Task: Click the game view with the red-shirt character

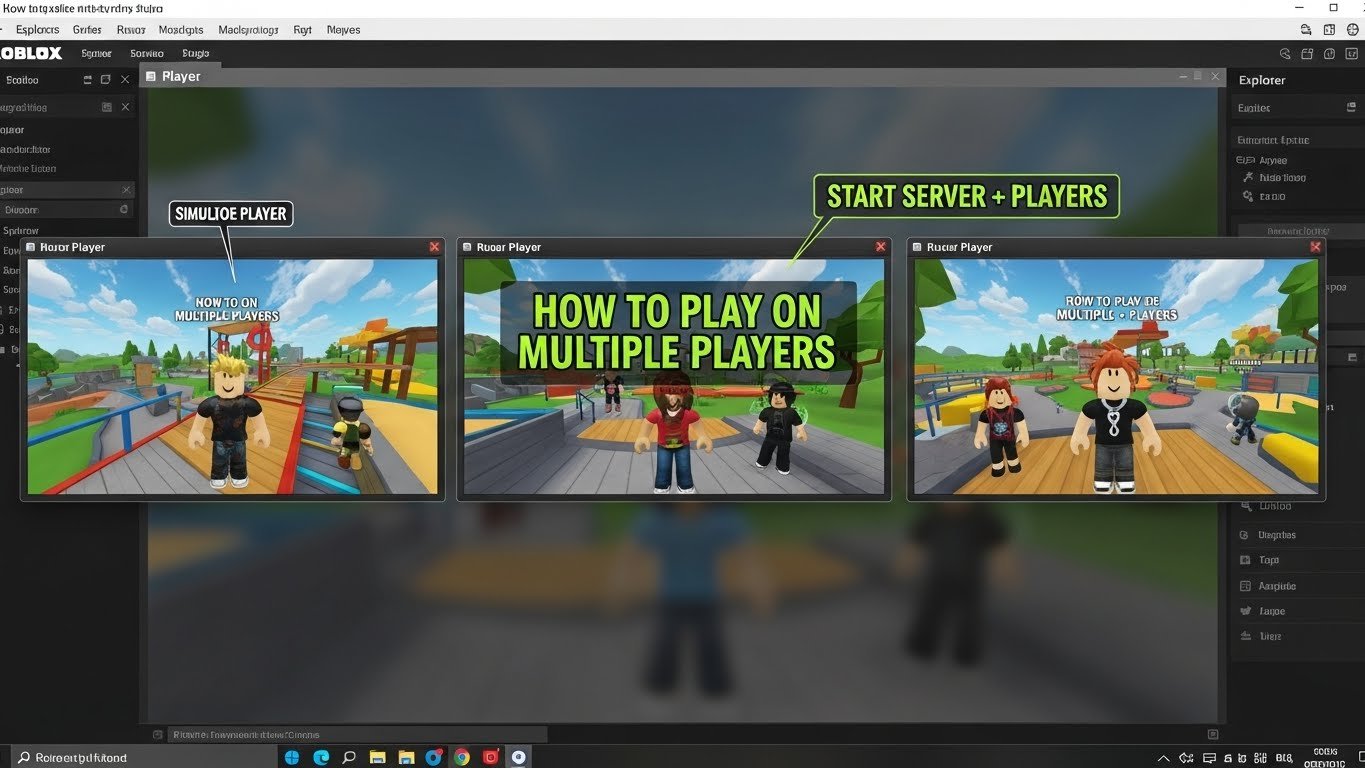Action: click(674, 376)
